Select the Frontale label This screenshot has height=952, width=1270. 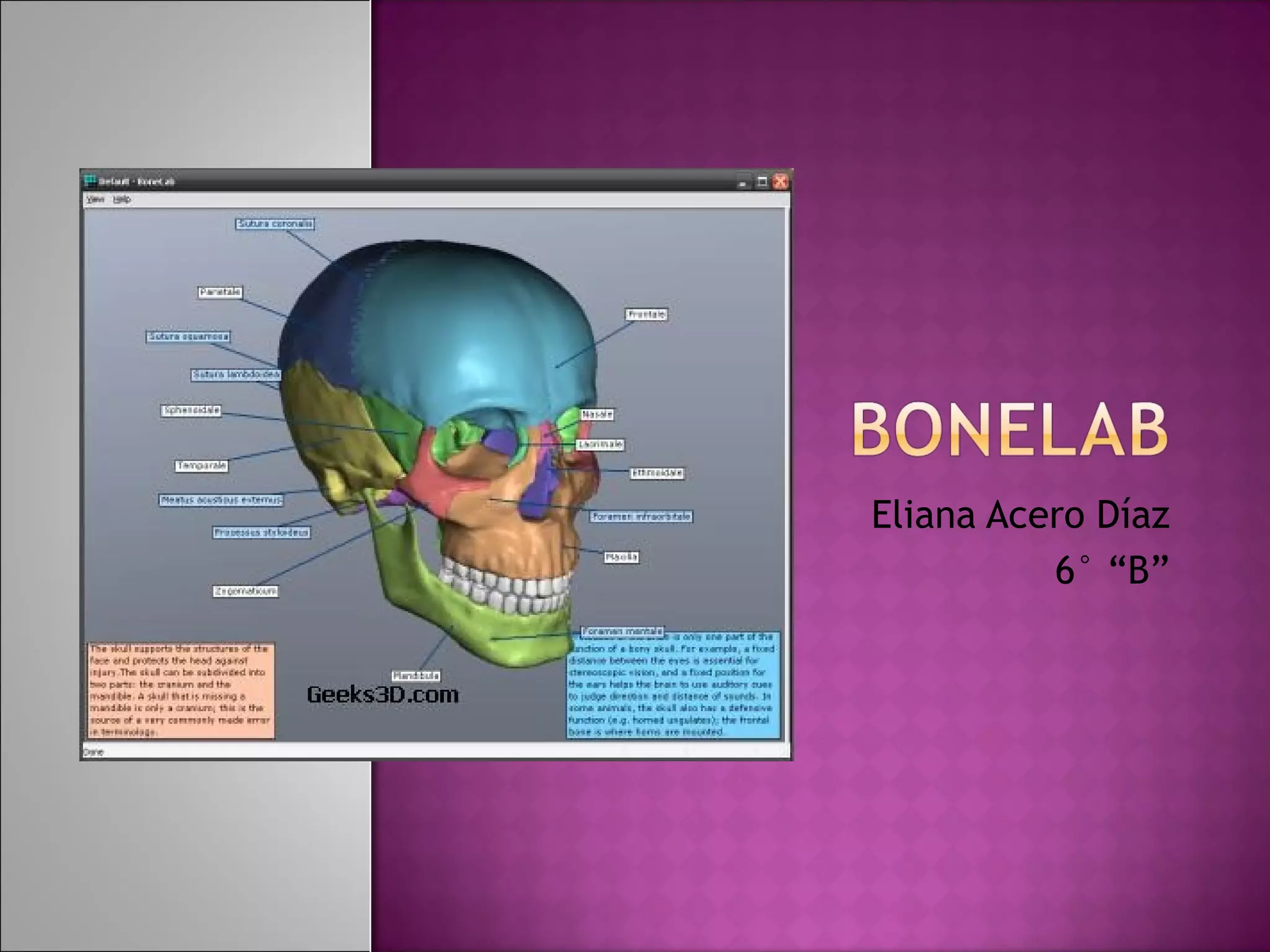click(646, 315)
